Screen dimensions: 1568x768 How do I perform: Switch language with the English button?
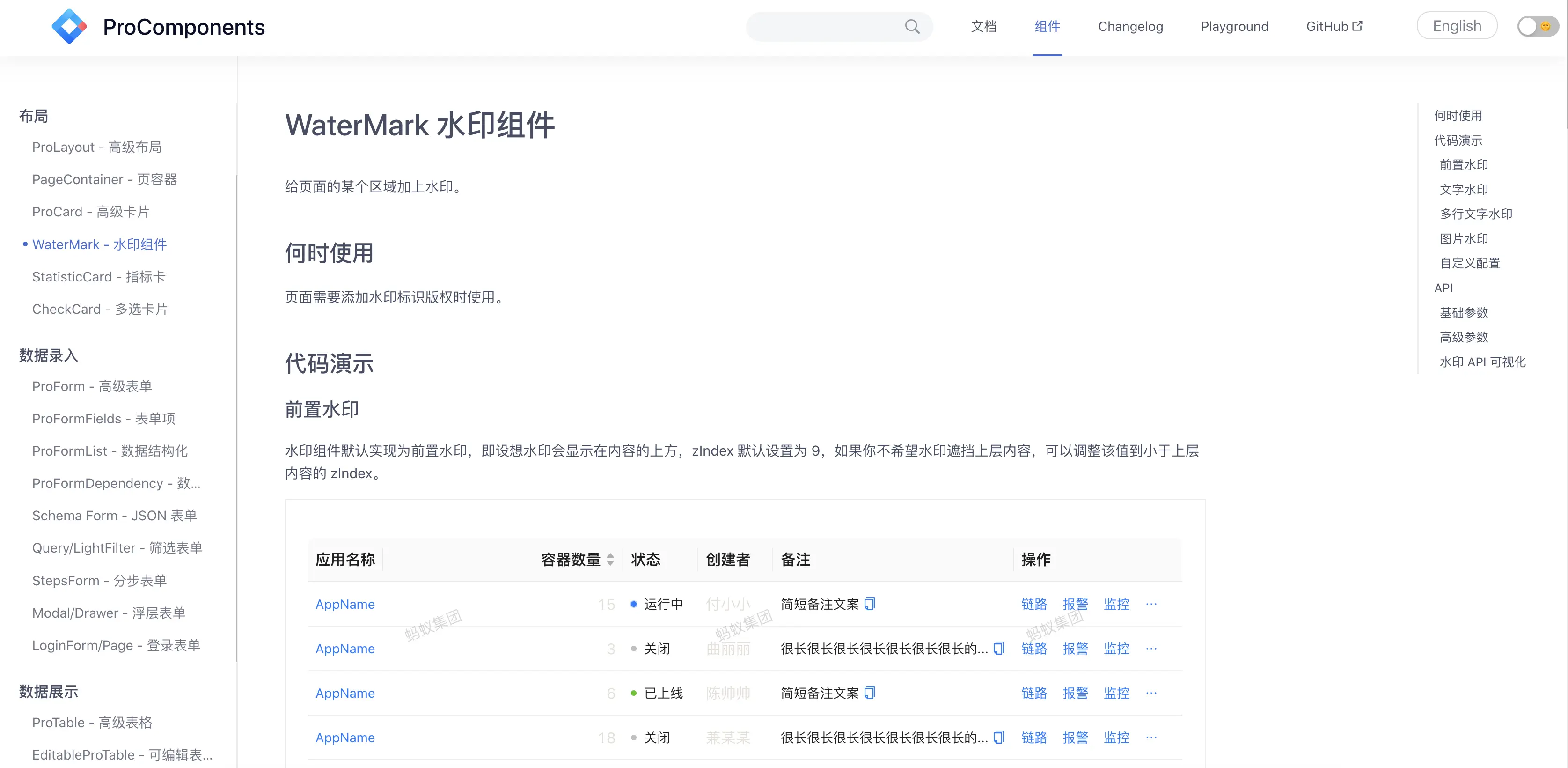click(1456, 26)
